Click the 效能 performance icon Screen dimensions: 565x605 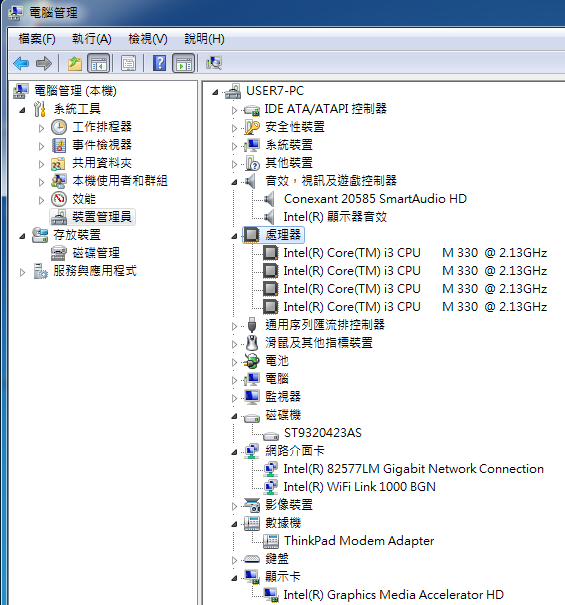point(59,199)
